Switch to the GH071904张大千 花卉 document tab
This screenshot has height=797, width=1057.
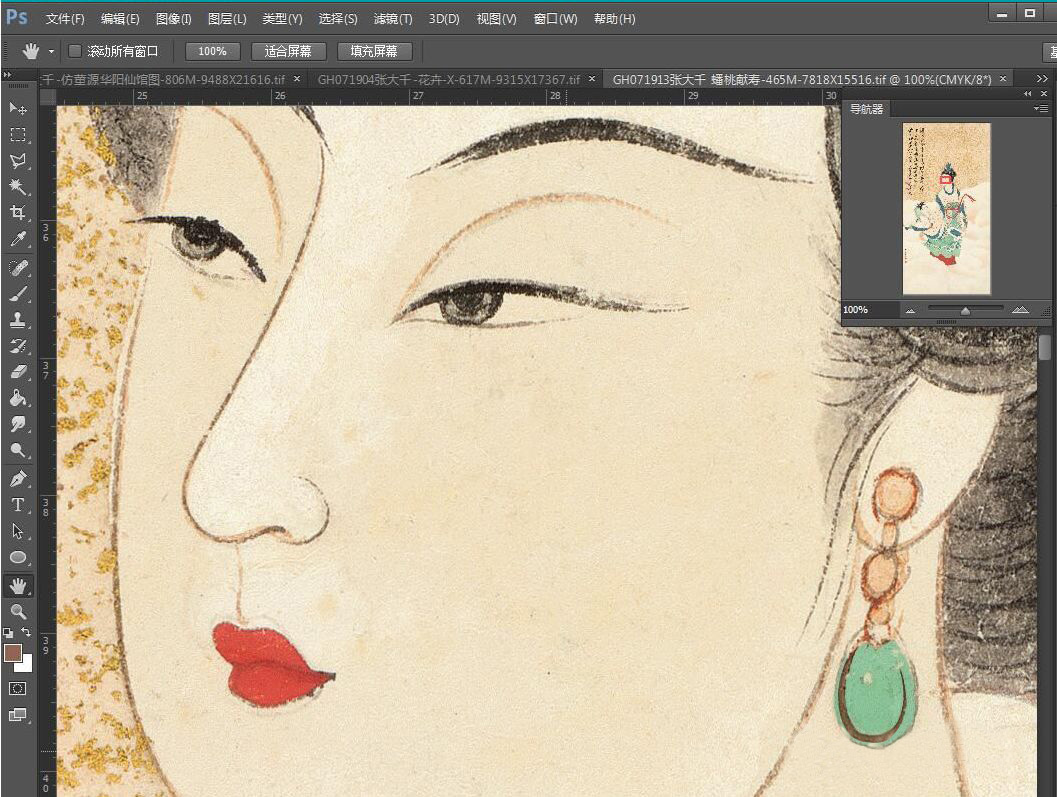tap(448, 80)
